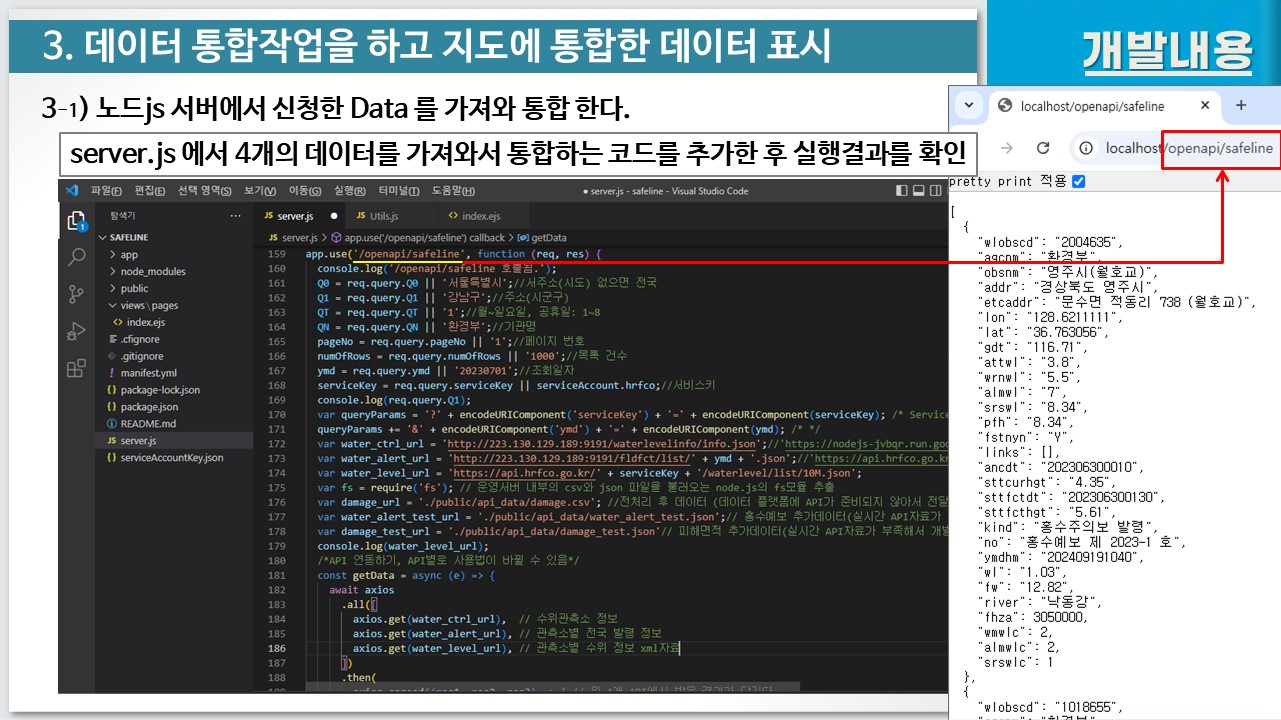Viewport: 1281px width, 720px height.
Task: Open the browser tab search dropdown
Action: pos(968,106)
